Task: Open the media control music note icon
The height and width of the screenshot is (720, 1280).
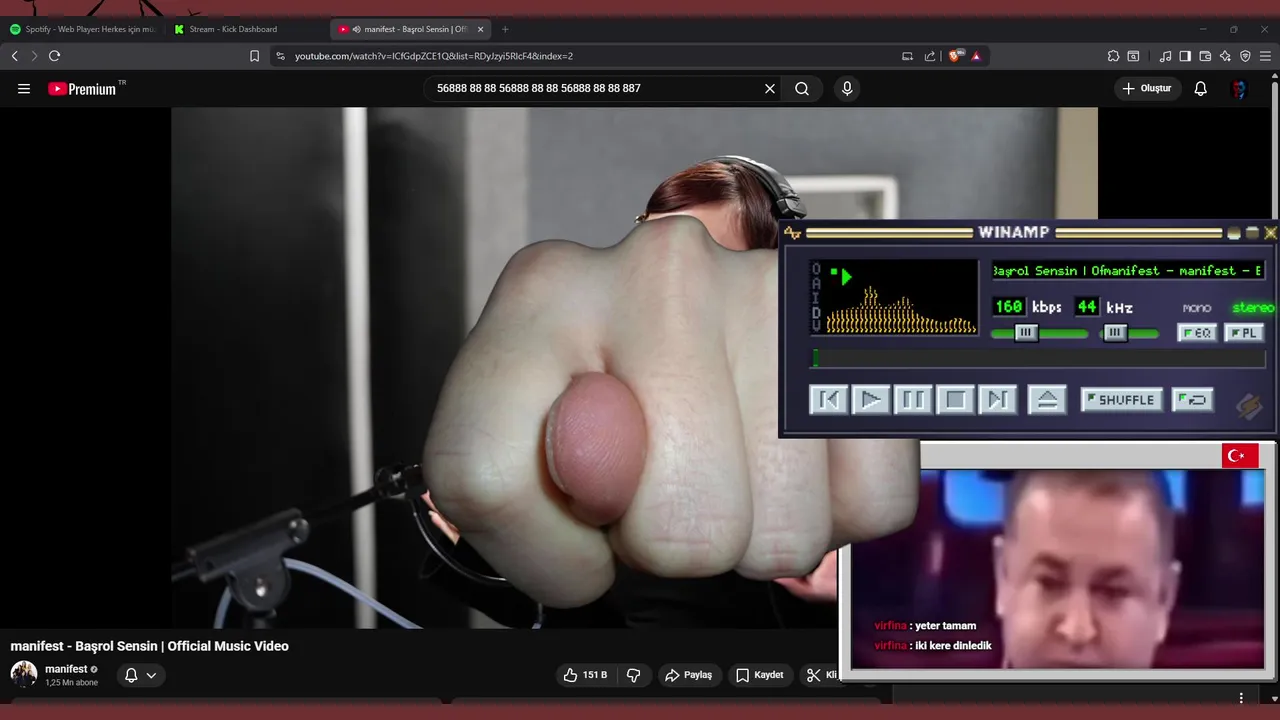Action: 1165,56
